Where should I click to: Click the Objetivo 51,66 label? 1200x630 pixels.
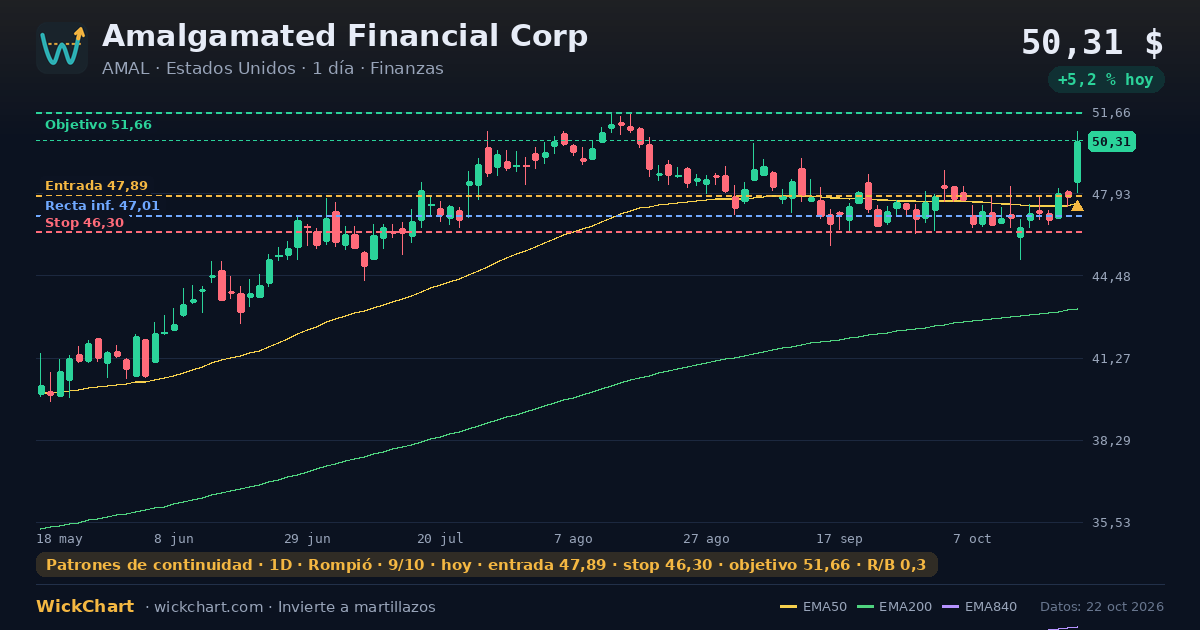[98, 125]
